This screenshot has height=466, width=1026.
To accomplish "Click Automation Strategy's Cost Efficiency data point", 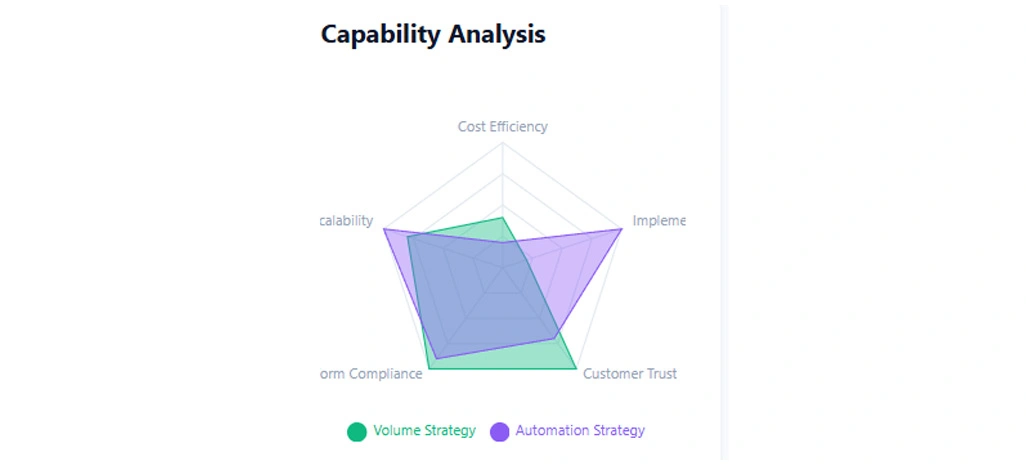I will (502, 243).
